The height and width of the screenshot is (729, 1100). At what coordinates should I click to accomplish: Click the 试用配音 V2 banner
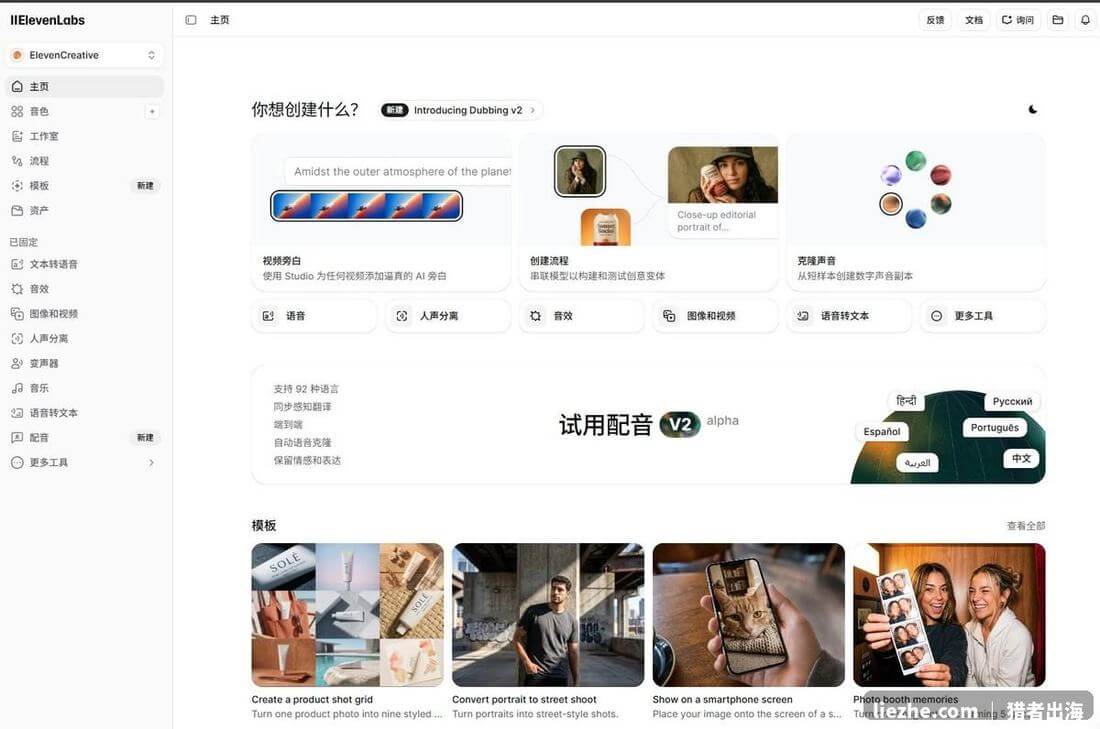(x=648, y=424)
